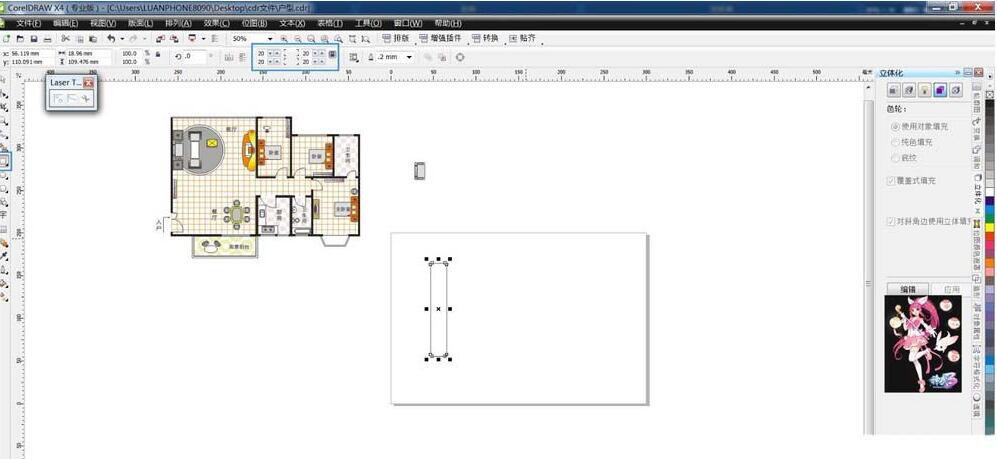
Task: Expand the application launcher dropdown arrow
Action: [203, 39]
